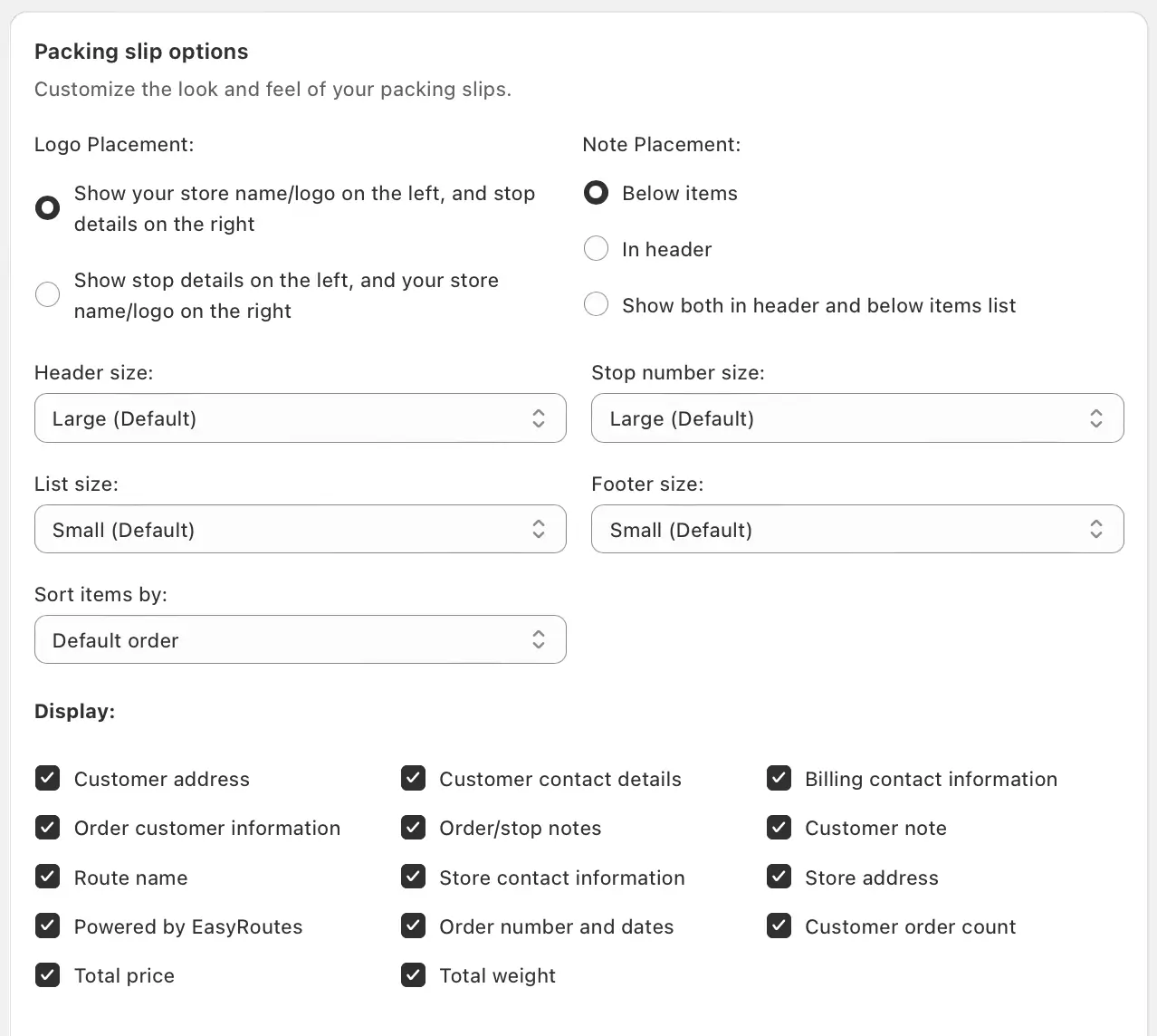Choose In header note placement
1157x1036 pixels.
(x=596, y=248)
